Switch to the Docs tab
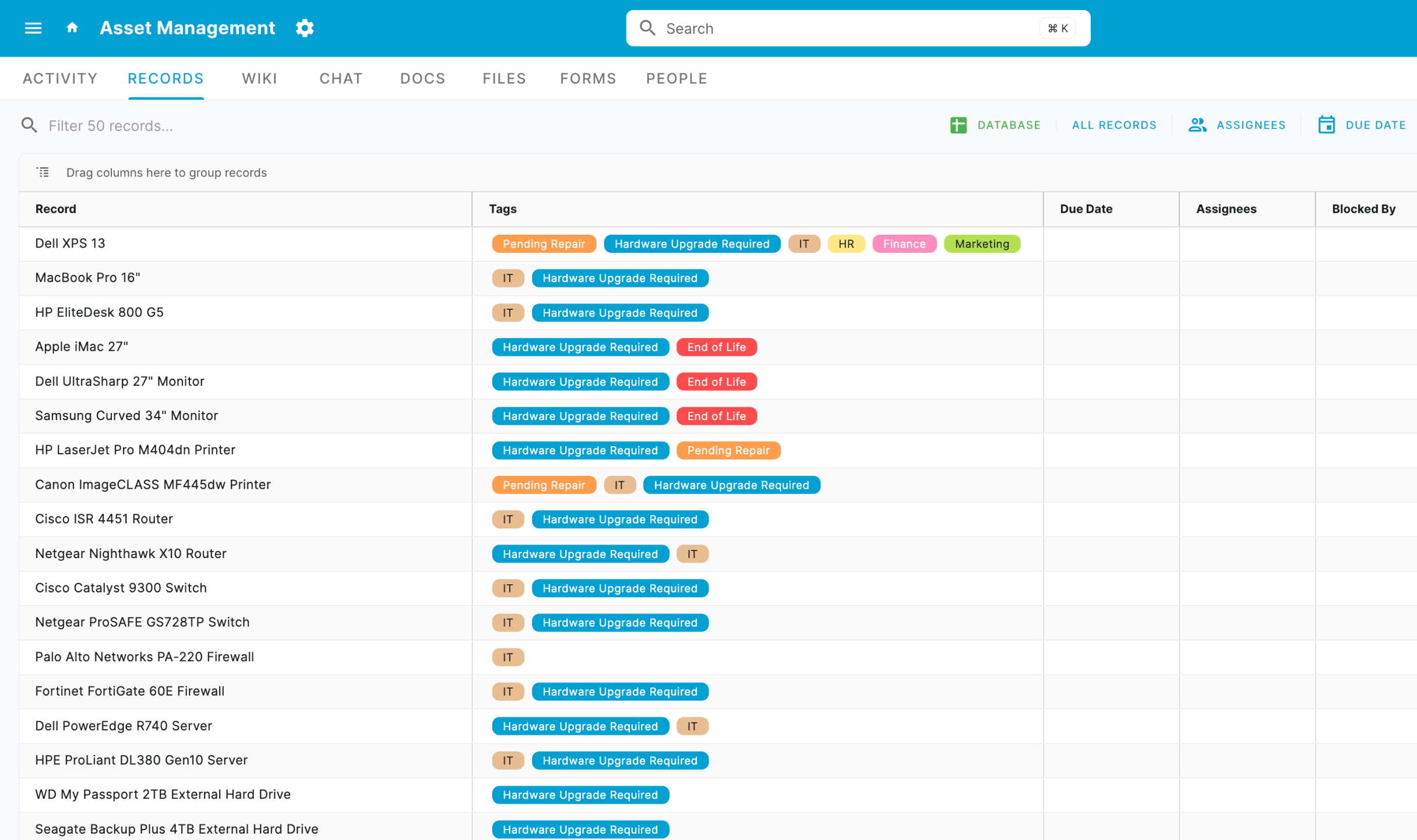The width and height of the screenshot is (1417, 840). (423, 79)
